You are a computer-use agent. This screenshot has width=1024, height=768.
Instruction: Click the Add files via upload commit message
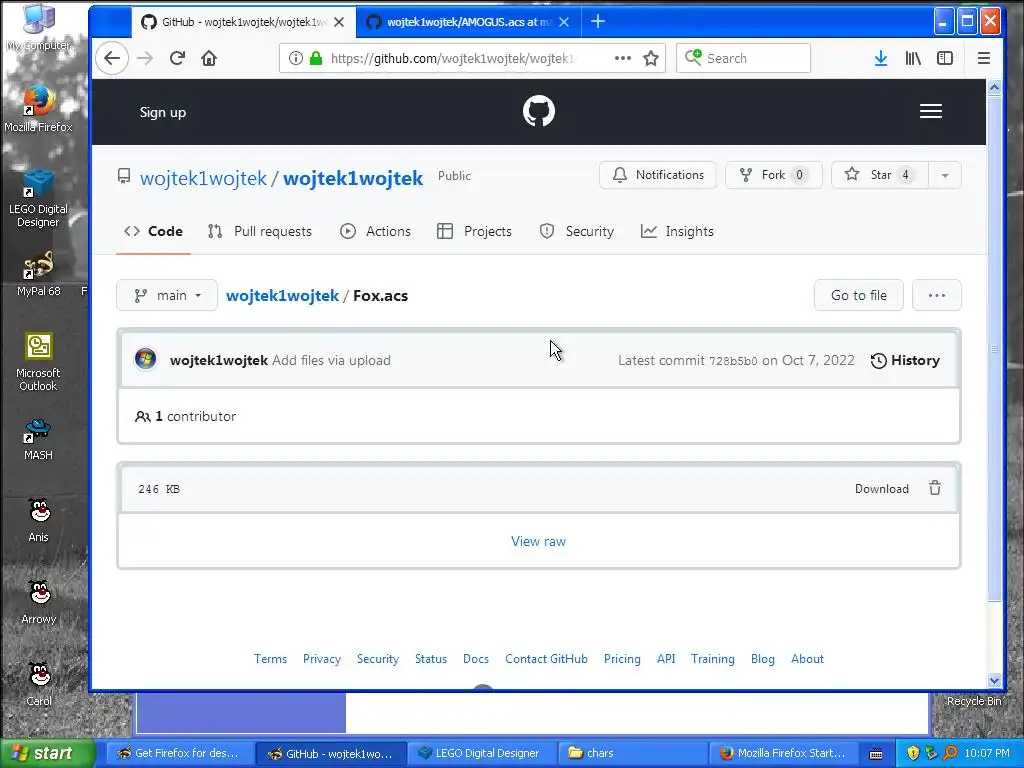click(x=331, y=360)
